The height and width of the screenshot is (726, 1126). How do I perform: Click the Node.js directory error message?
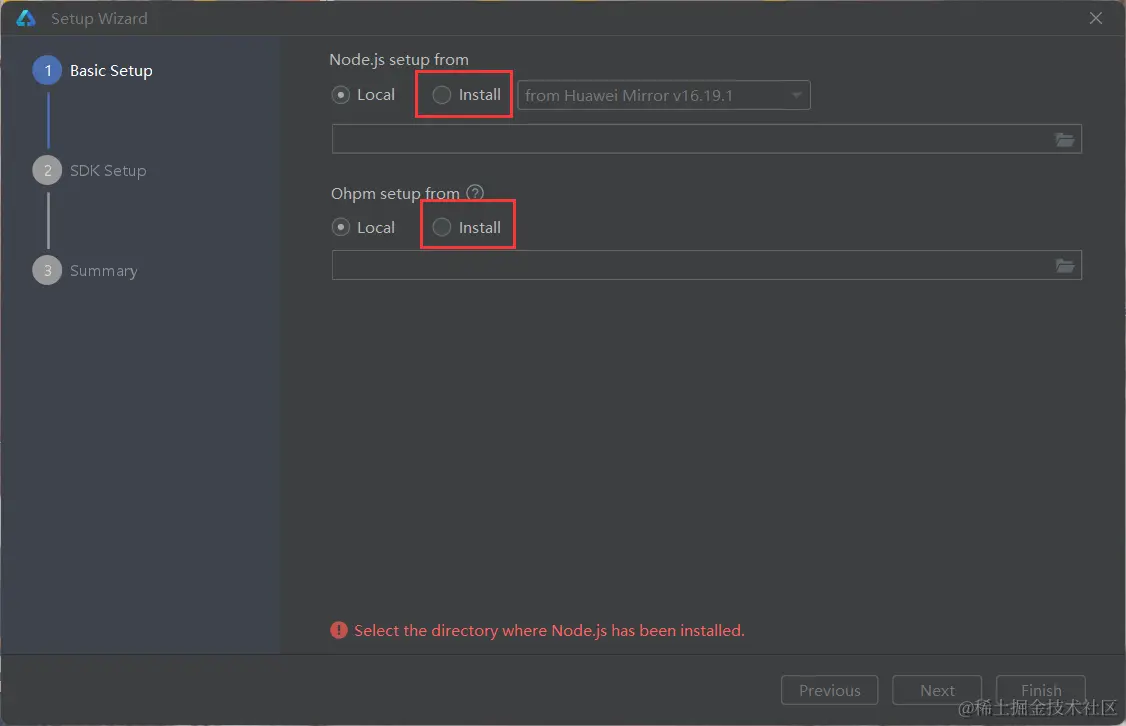click(x=549, y=630)
